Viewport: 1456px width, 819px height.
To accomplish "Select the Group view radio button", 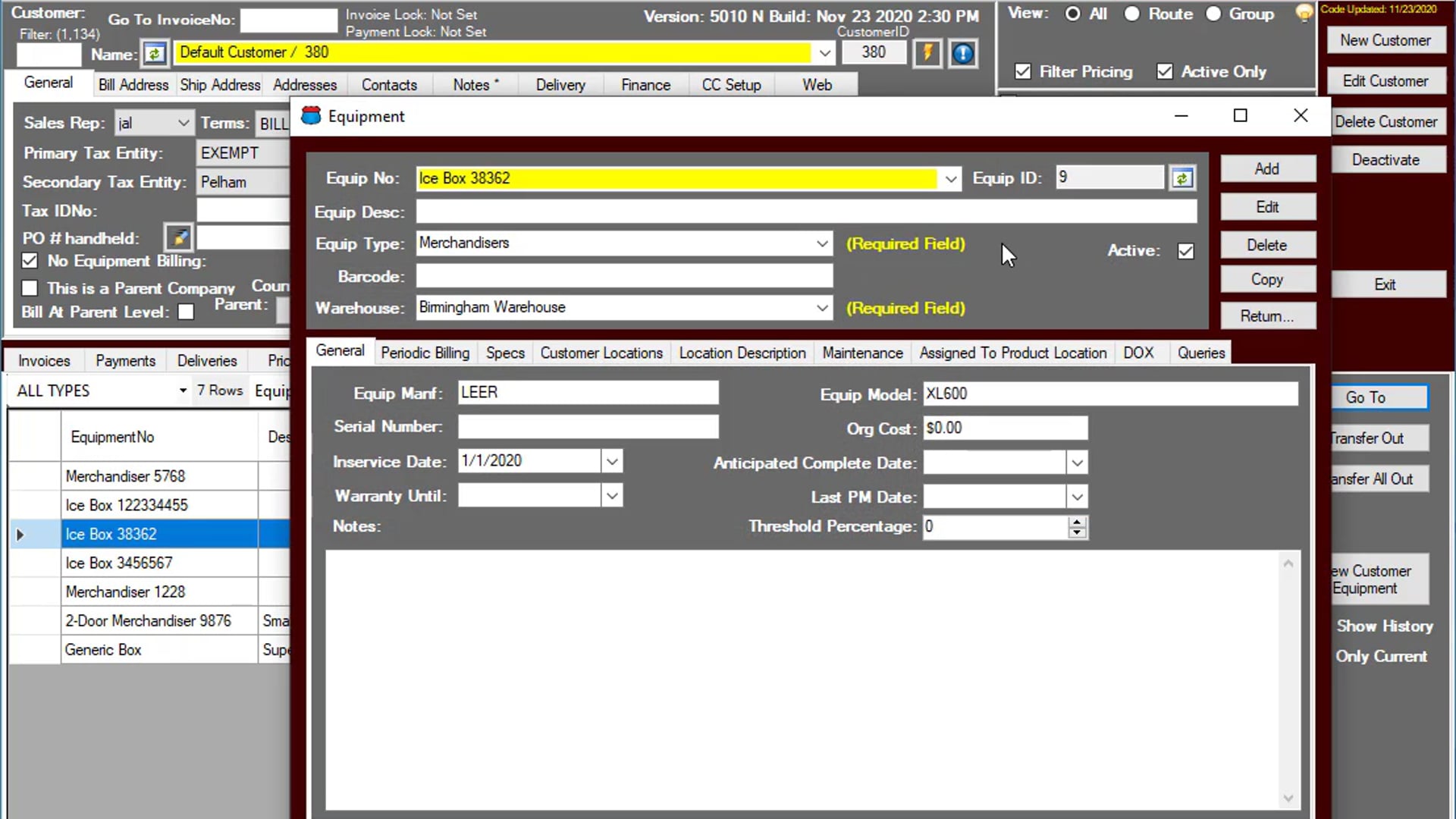I will (x=1213, y=14).
